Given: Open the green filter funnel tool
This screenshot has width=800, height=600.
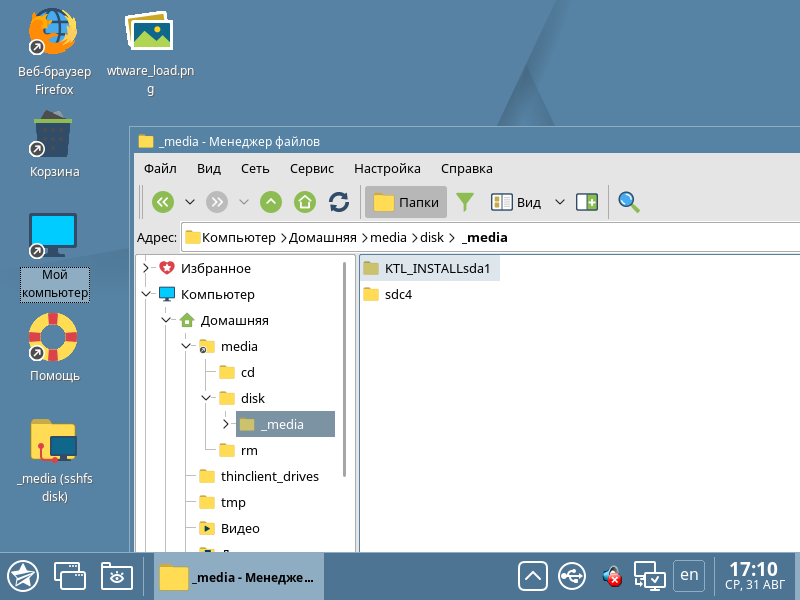Looking at the screenshot, I should pos(465,202).
